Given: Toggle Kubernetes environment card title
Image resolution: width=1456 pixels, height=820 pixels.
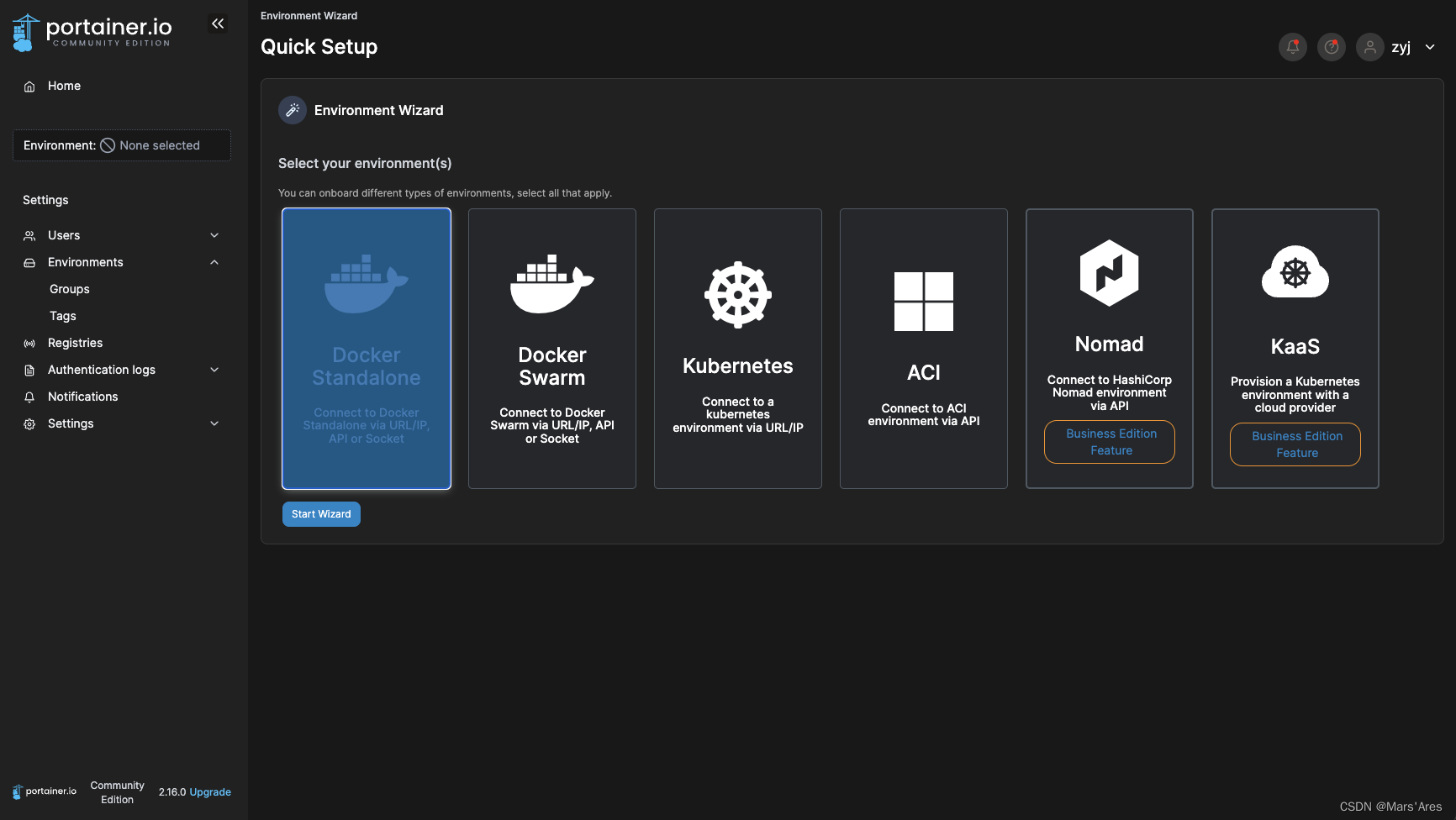Looking at the screenshot, I should [x=738, y=366].
